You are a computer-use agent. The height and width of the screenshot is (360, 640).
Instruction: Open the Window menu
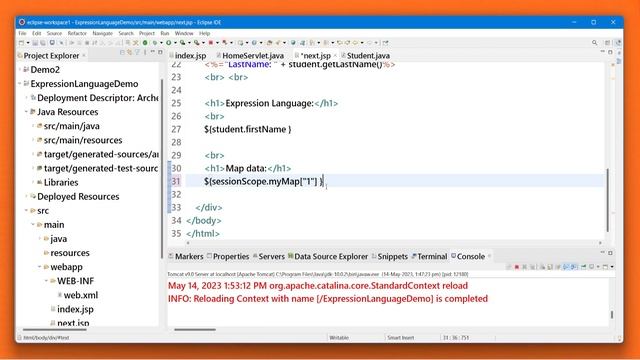coord(184,33)
